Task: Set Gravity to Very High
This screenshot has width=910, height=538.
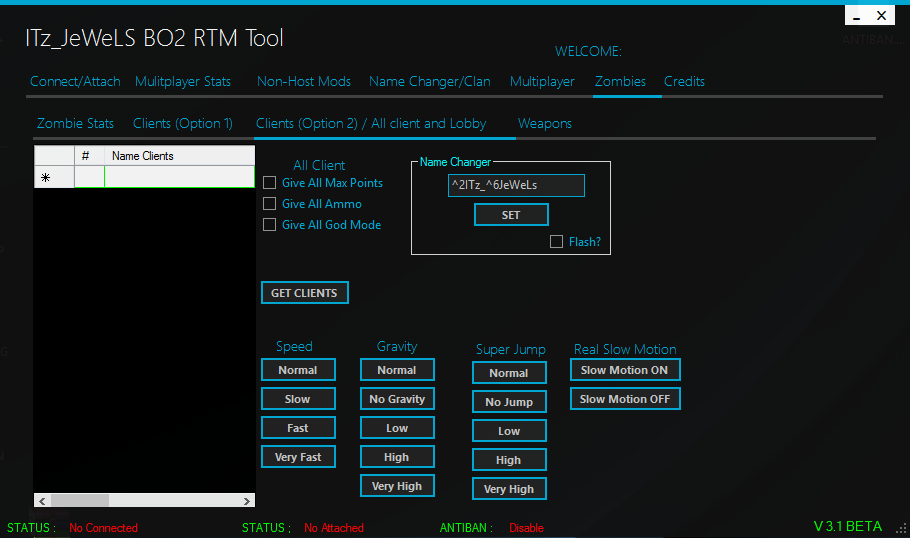Action: click(397, 486)
